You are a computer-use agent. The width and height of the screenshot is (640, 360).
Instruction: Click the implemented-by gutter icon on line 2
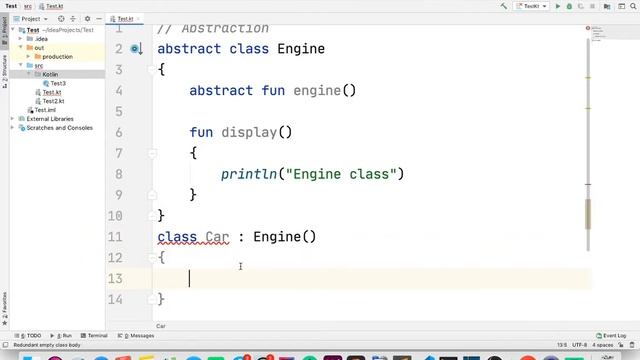click(136, 49)
